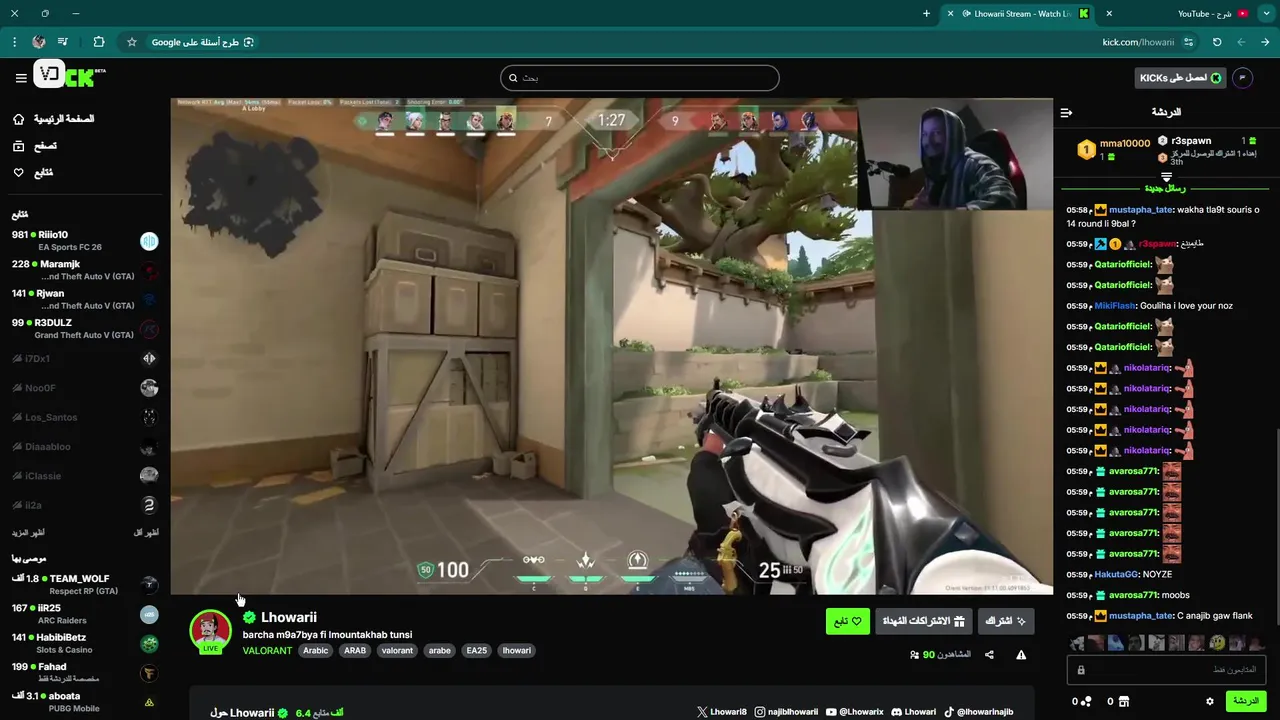Open the user avatar menu in Kick header
Screen dimensions: 1280x720
coord(1242,78)
